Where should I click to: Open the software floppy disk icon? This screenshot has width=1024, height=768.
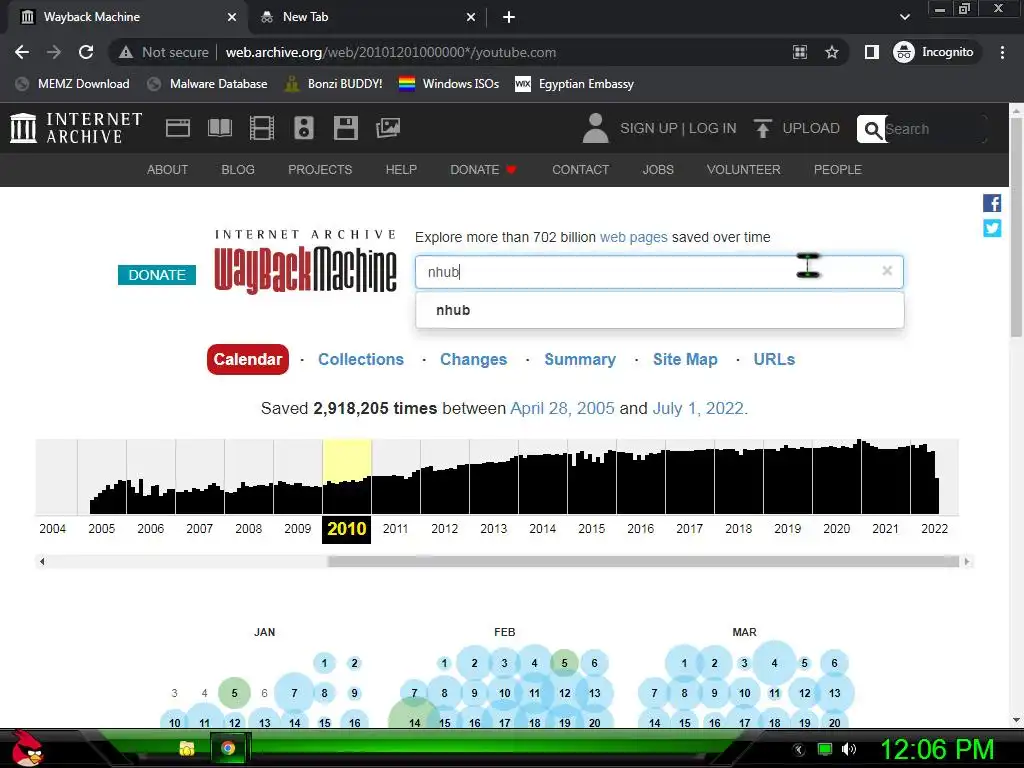click(x=345, y=128)
